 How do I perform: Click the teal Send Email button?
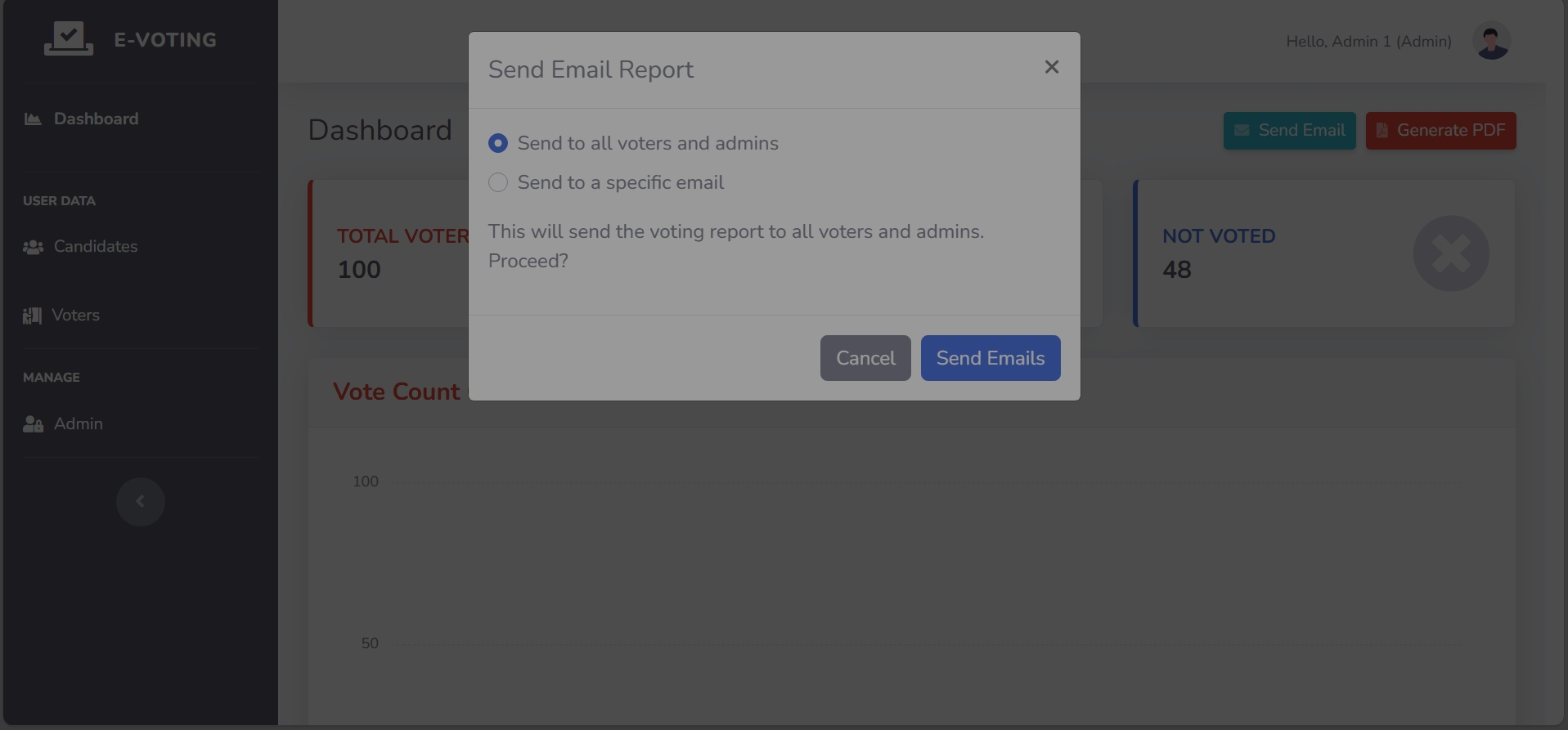[x=1289, y=131]
